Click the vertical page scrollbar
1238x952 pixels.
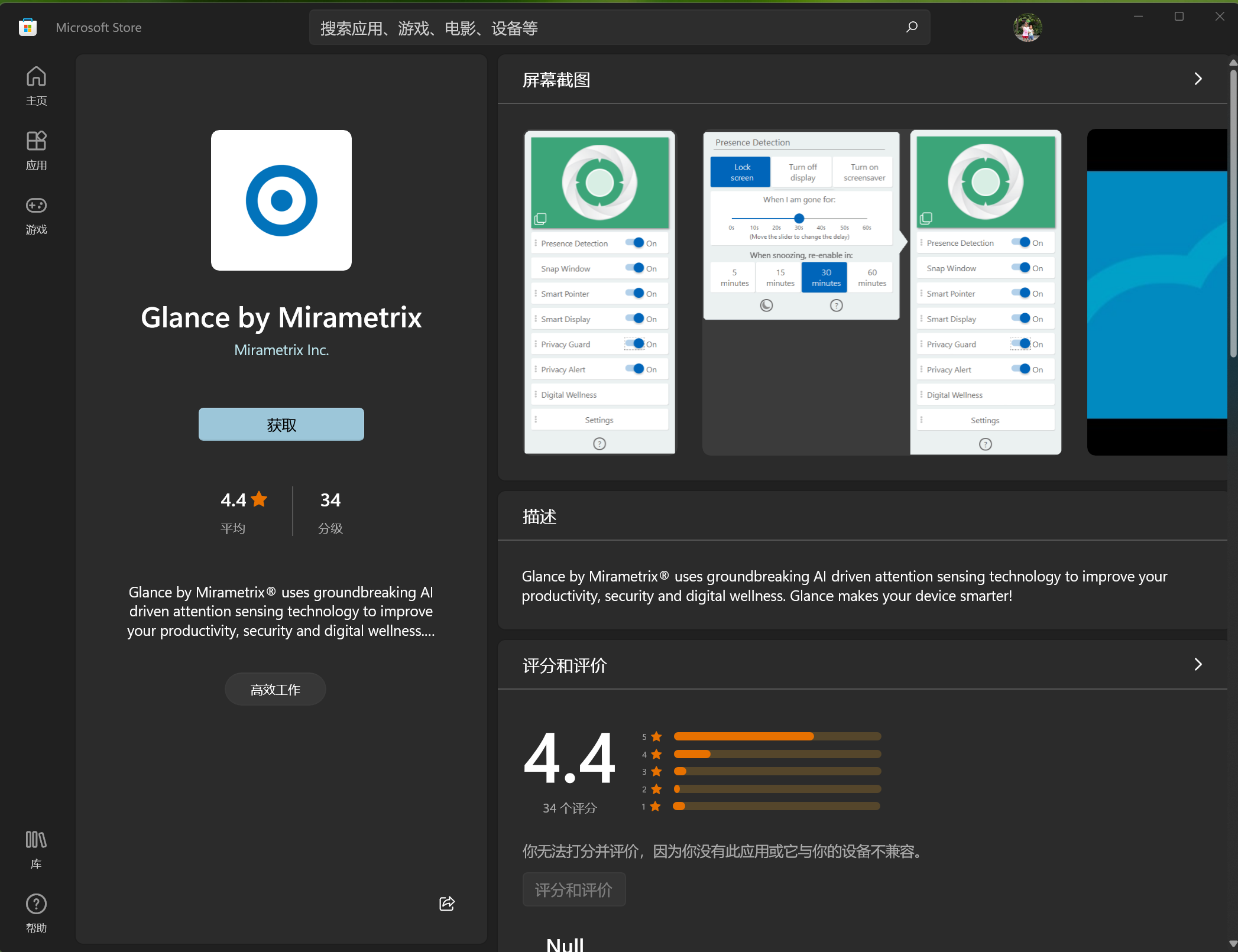pos(1233,213)
